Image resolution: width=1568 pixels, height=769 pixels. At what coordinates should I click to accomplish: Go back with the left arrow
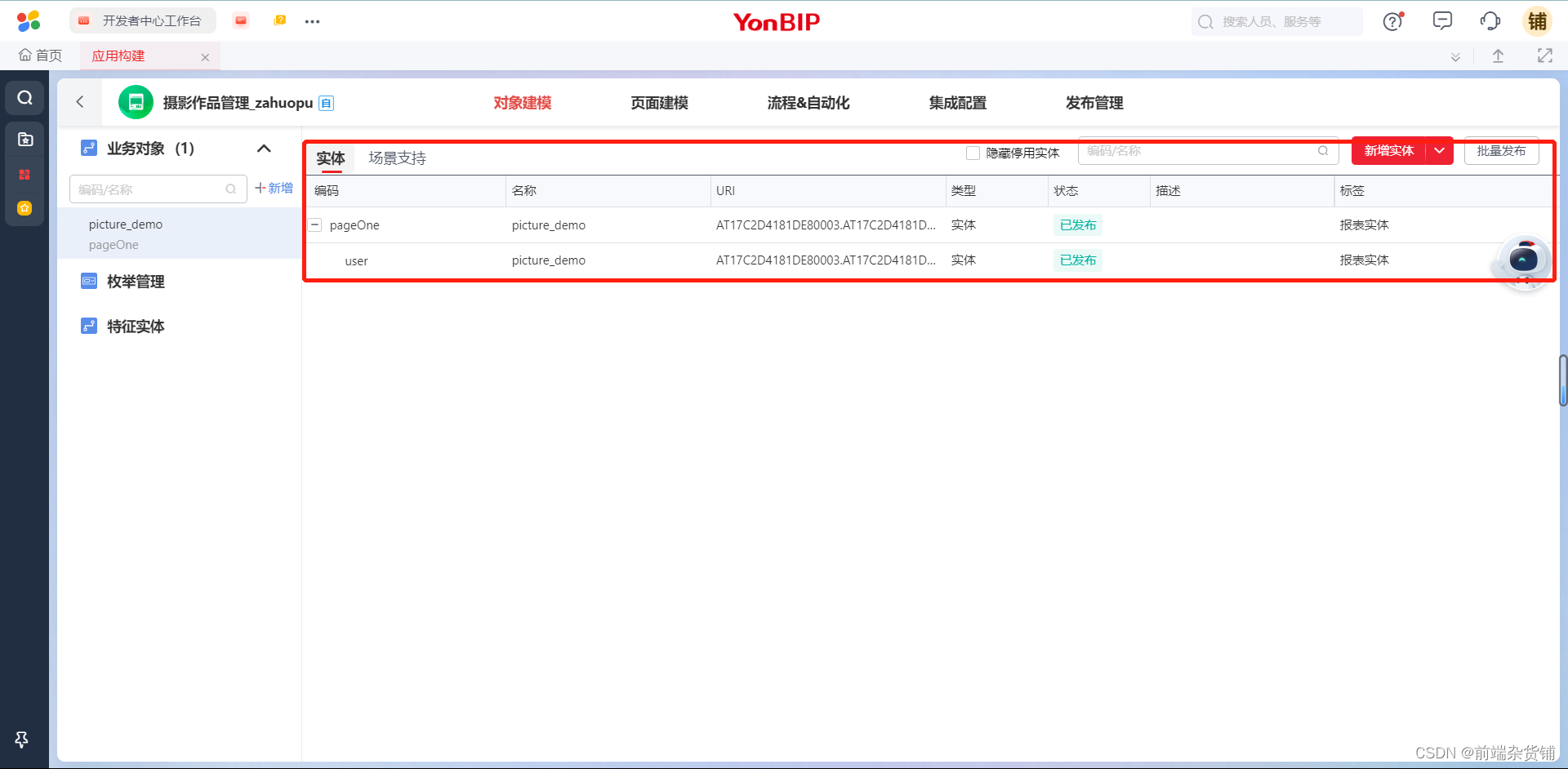coord(80,102)
